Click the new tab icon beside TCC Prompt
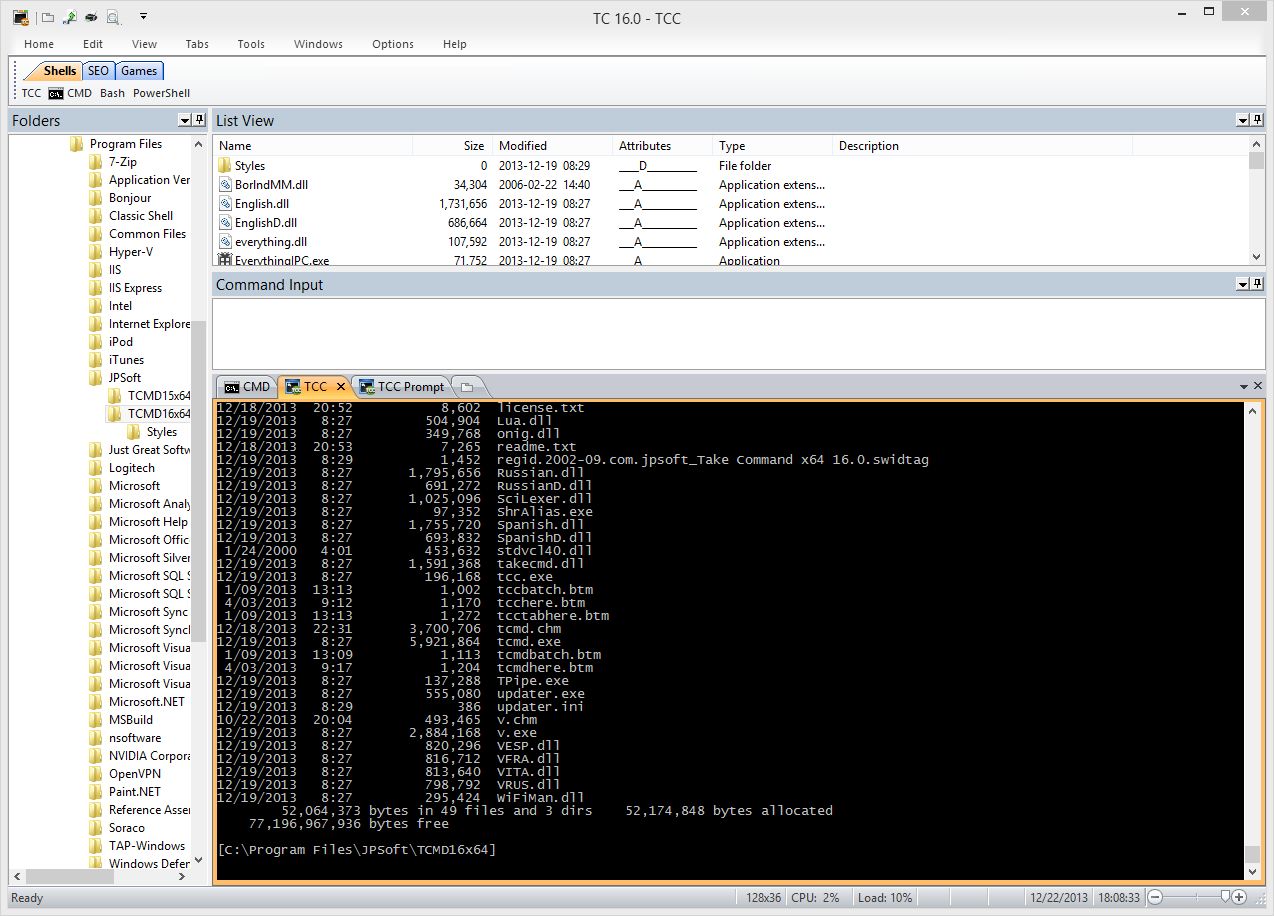This screenshot has width=1274, height=916. point(467,387)
